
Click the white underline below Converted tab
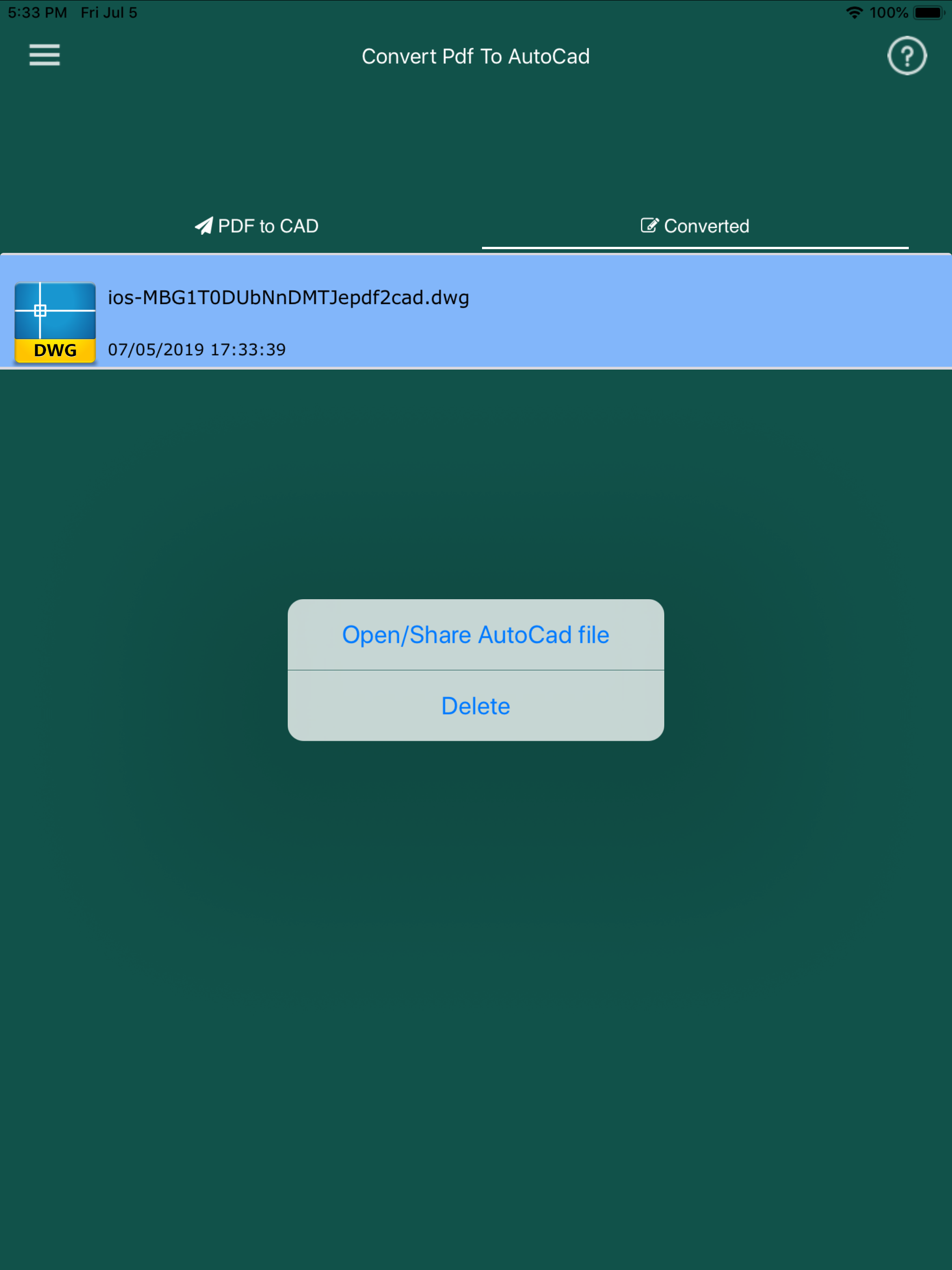695,247
